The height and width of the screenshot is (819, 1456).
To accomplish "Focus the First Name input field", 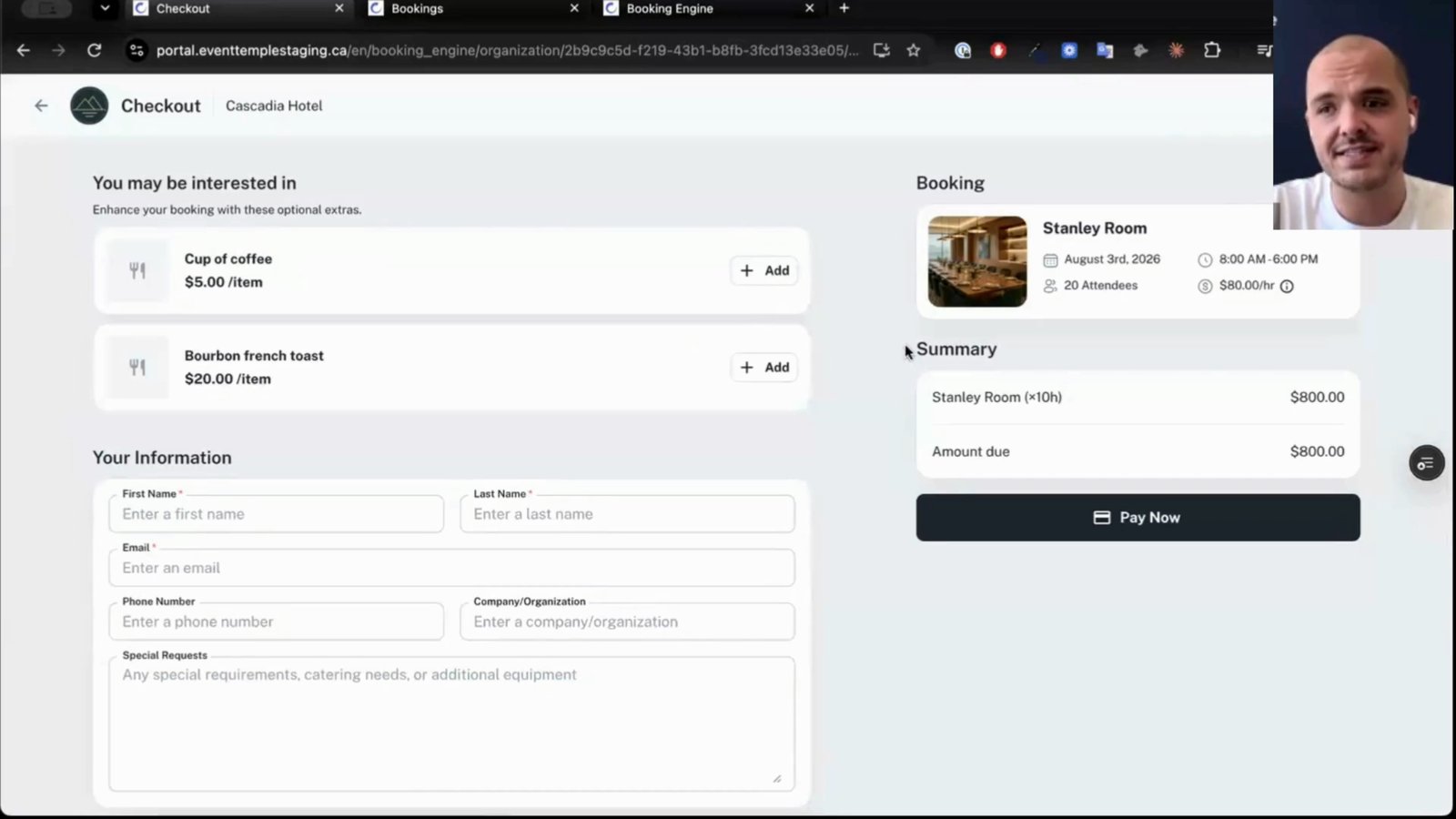I will [x=277, y=514].
